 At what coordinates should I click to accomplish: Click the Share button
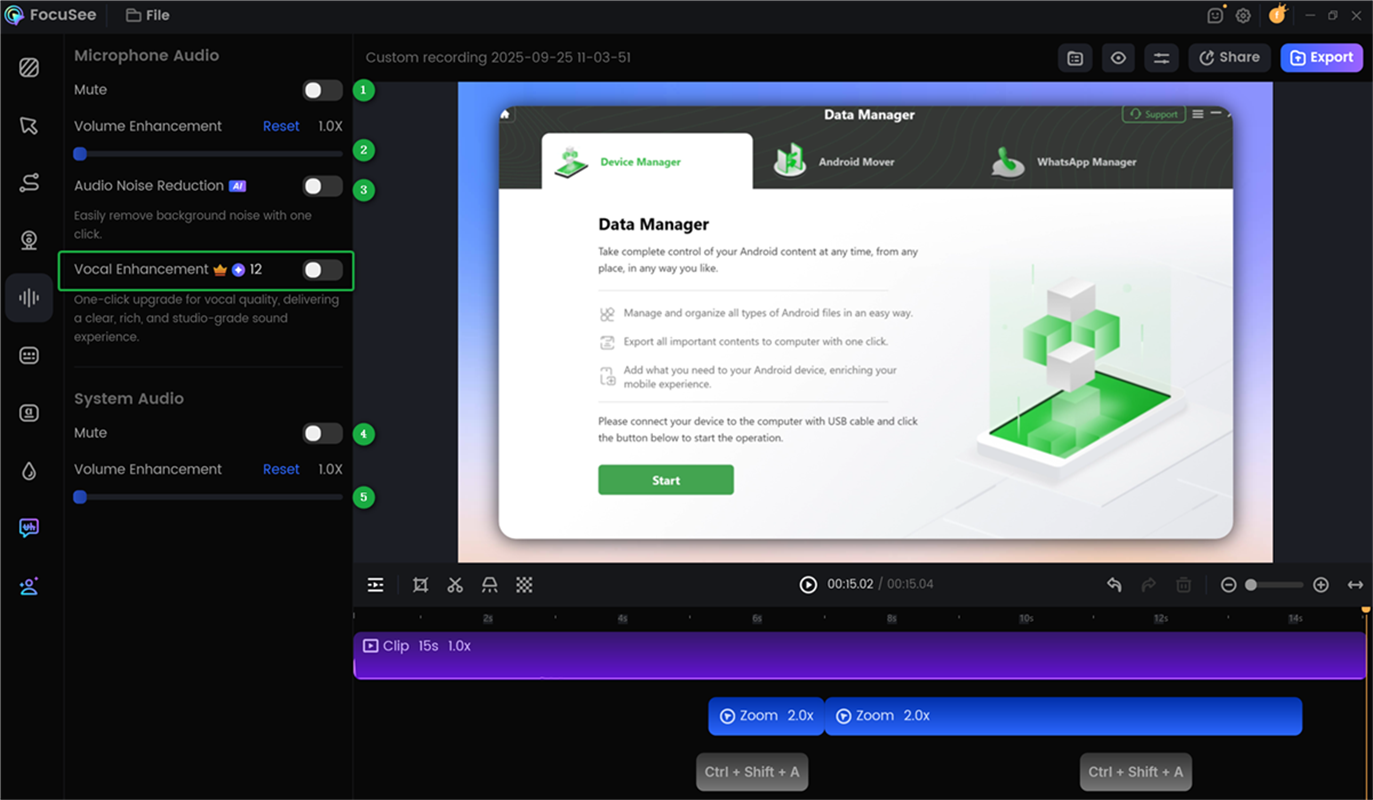[1229, 58]
